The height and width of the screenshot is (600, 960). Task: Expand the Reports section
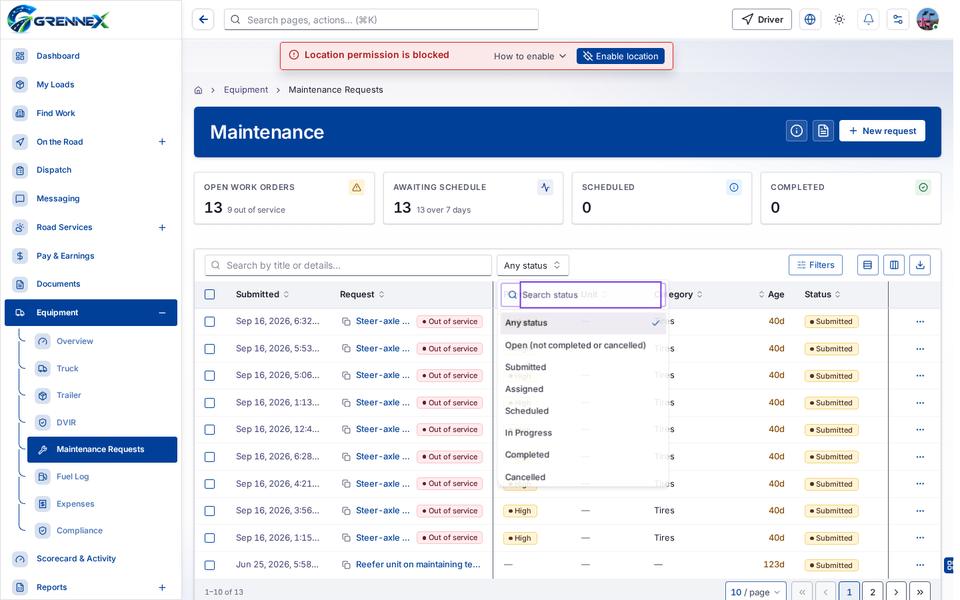[162, 588]
